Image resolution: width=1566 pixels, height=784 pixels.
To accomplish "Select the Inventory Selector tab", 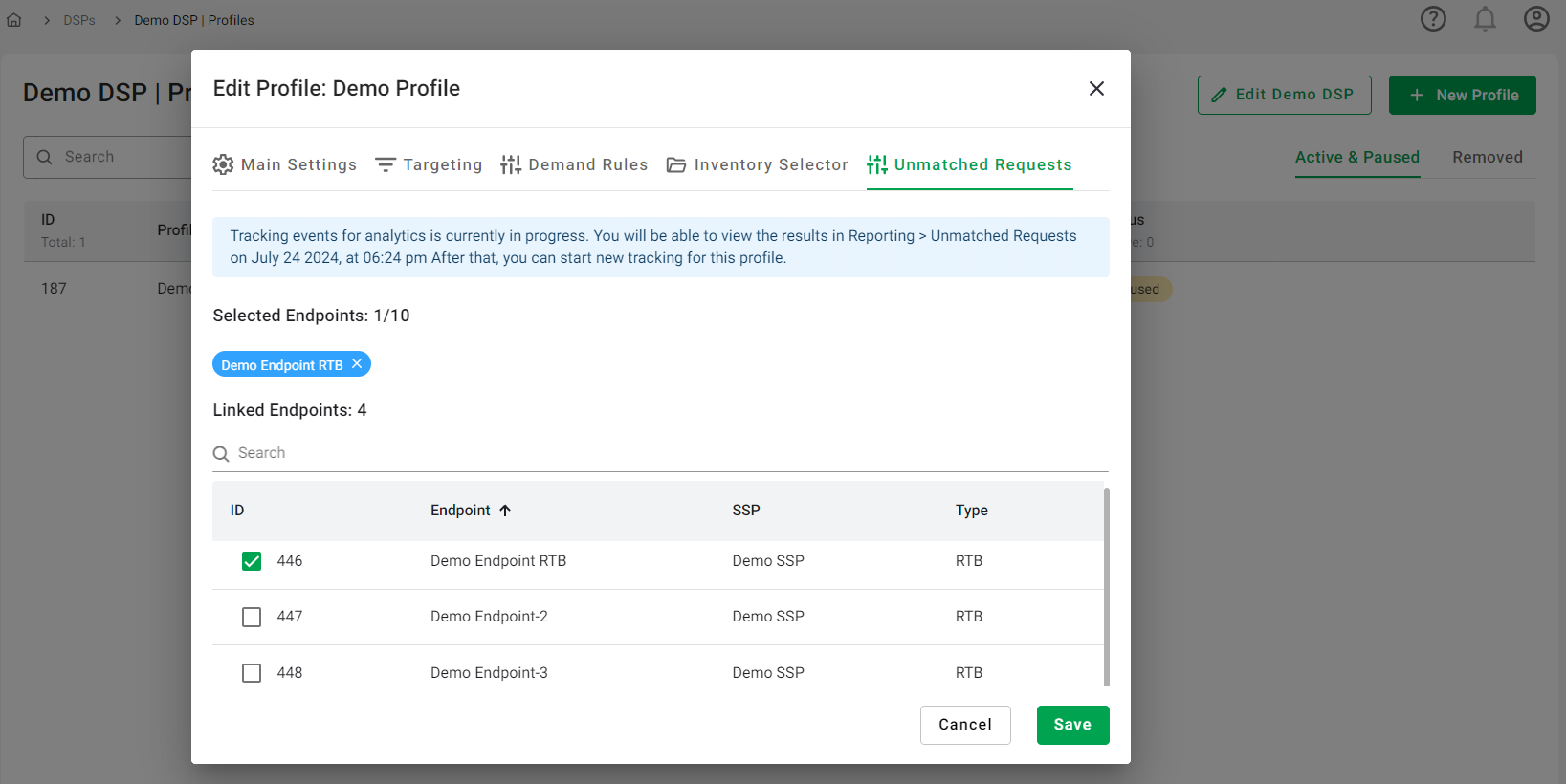I will point(758,165).
